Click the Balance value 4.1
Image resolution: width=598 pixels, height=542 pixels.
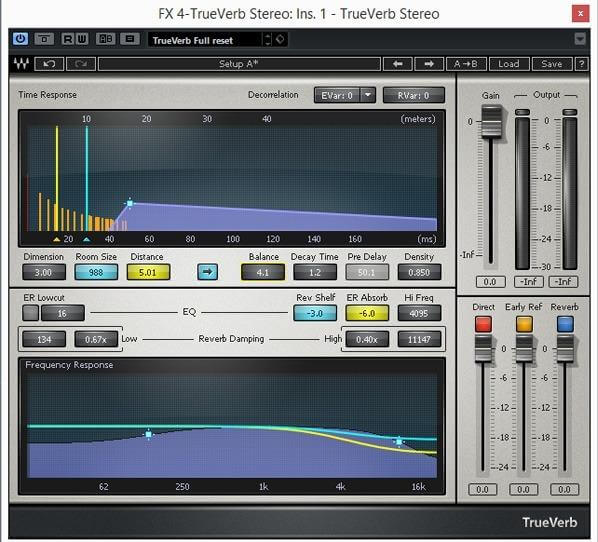263,272
